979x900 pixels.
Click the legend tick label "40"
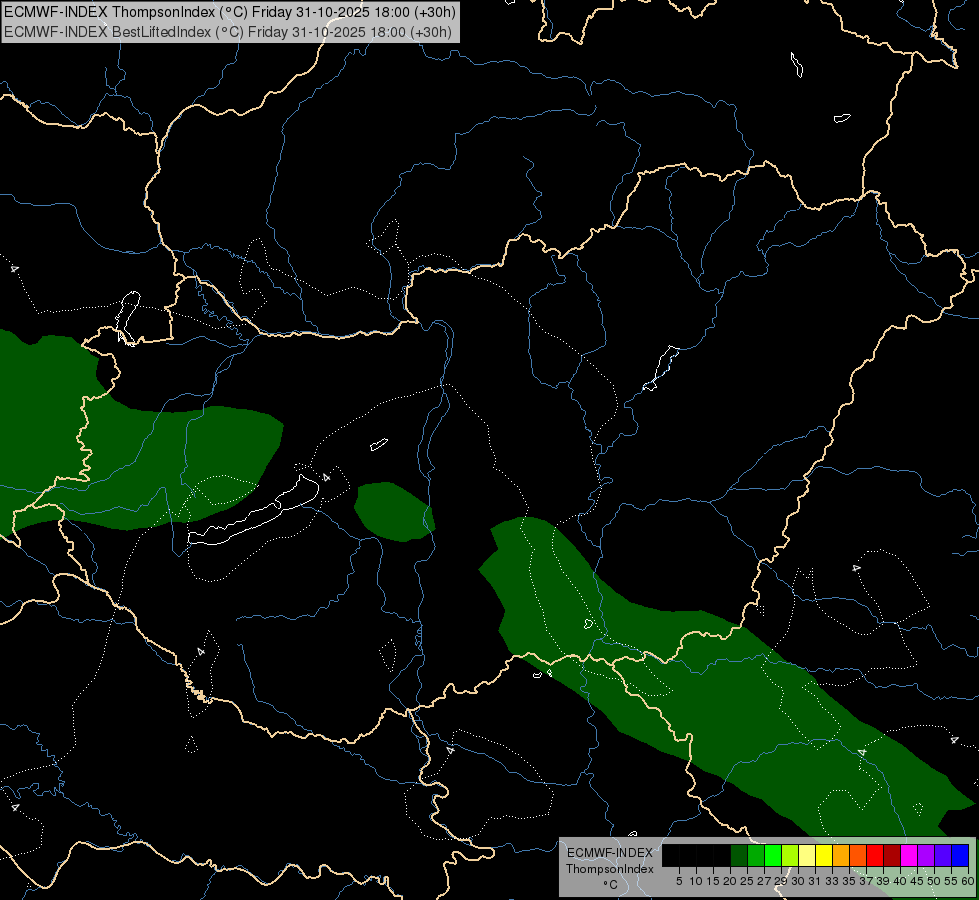click(900, 881)
